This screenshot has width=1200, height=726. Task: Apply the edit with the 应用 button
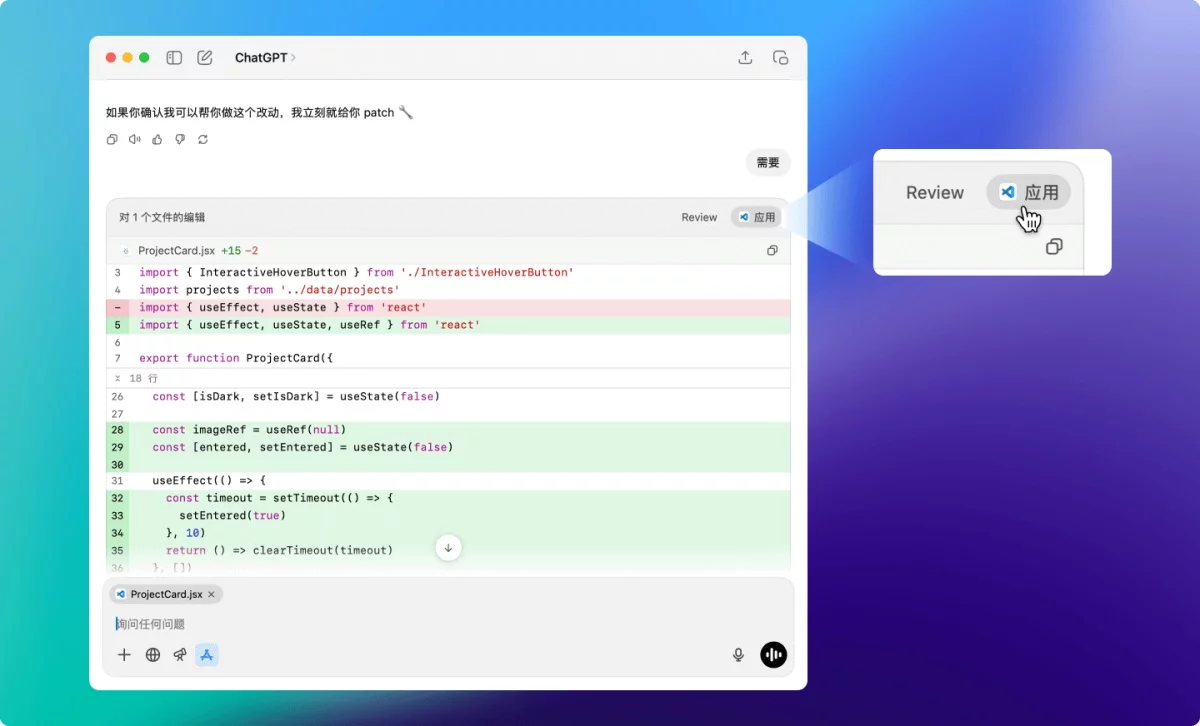pos(757,217)
